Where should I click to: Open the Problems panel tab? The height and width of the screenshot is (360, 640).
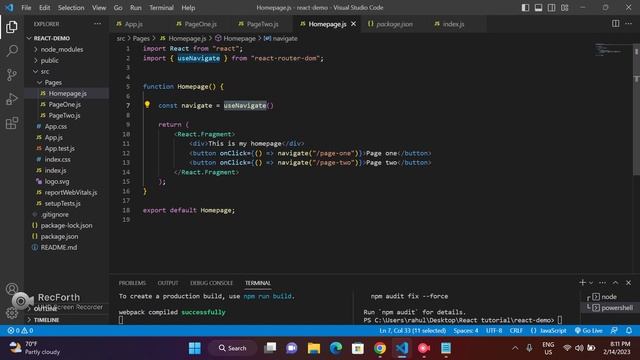[132, 283]
